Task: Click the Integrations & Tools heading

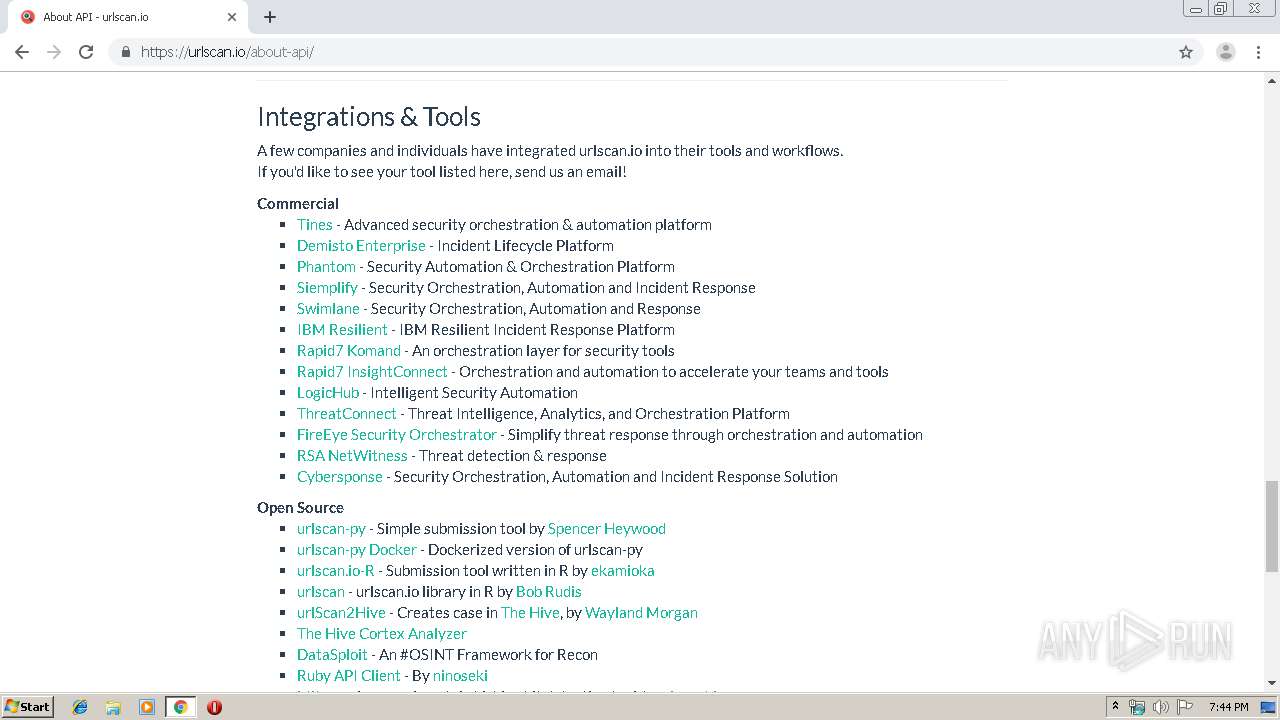Action: coord(369,117)
